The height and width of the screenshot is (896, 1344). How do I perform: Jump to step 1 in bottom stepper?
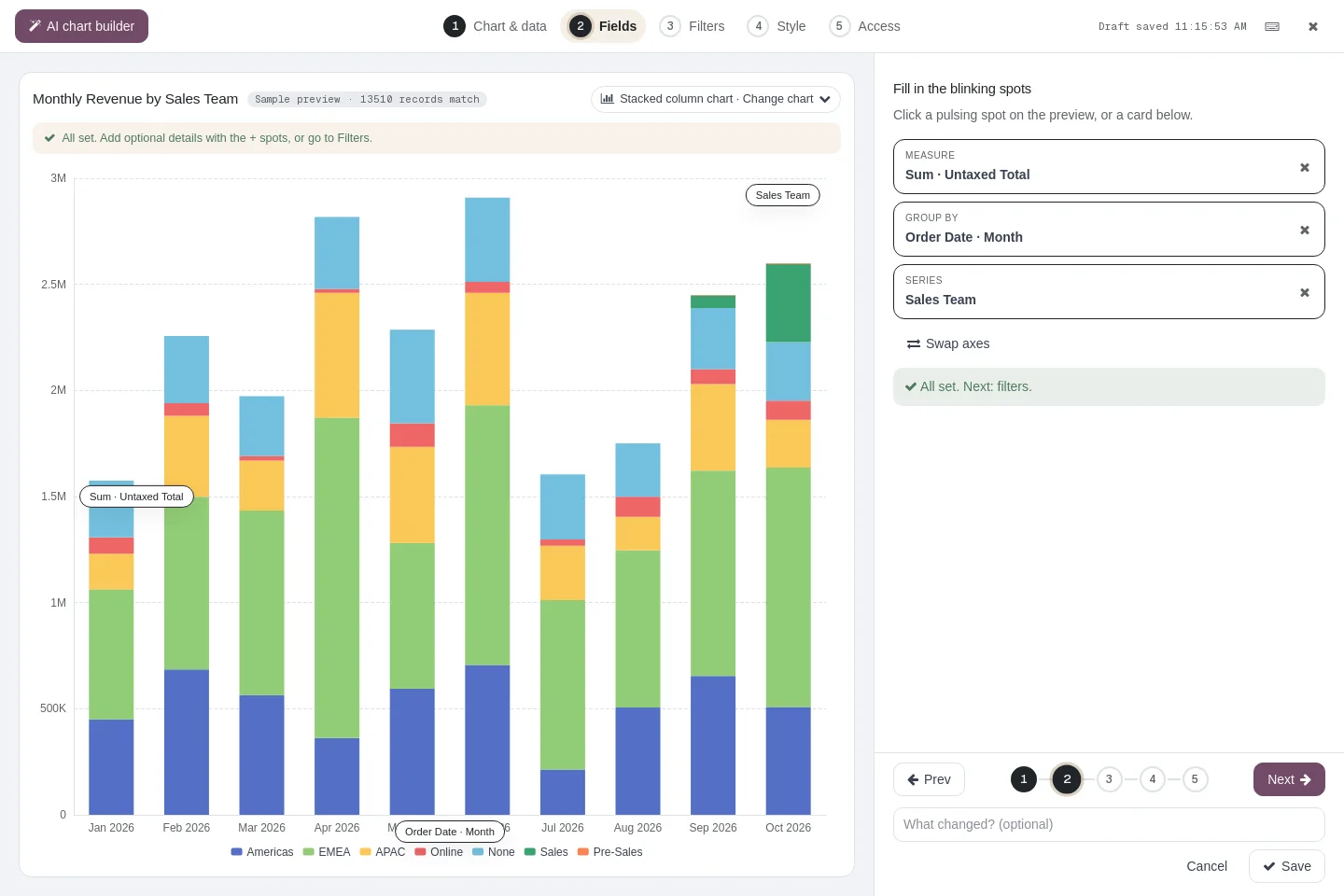[1024, 779]
